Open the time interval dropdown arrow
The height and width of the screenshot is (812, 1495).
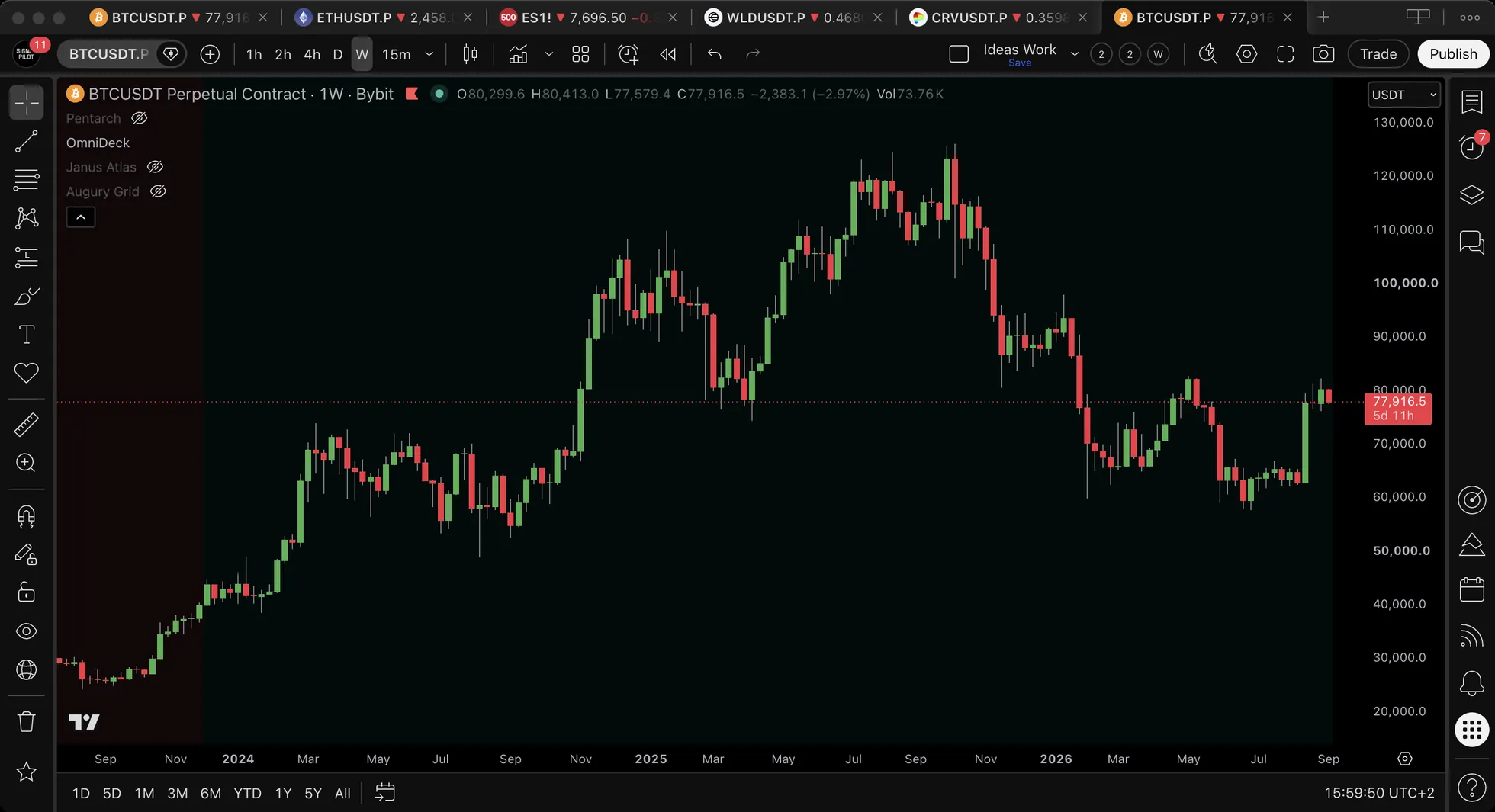click(x=429, y=54)
